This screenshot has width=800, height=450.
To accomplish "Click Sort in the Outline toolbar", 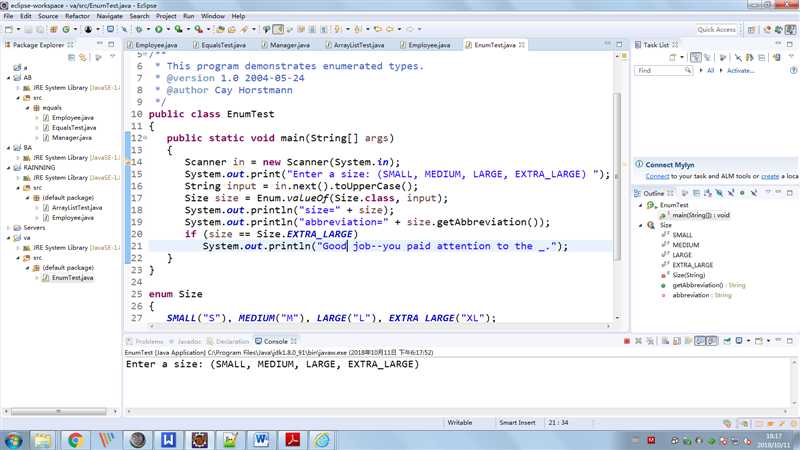I will pyautogui.click(x=708, y=193).
